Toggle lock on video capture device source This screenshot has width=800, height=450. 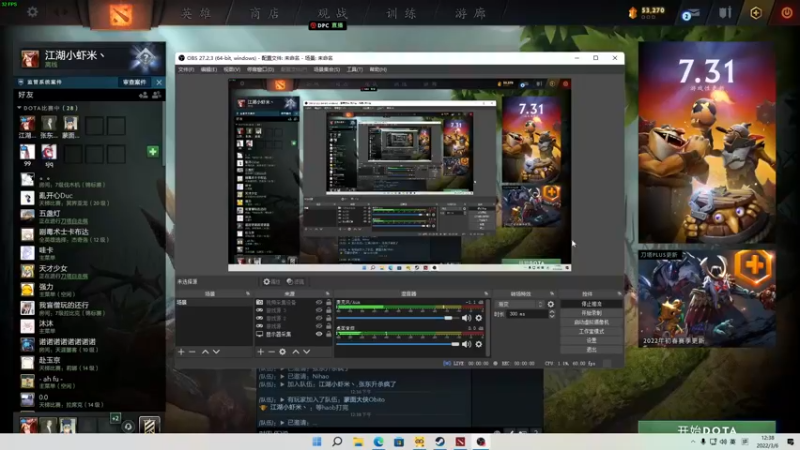coord(329,302)
